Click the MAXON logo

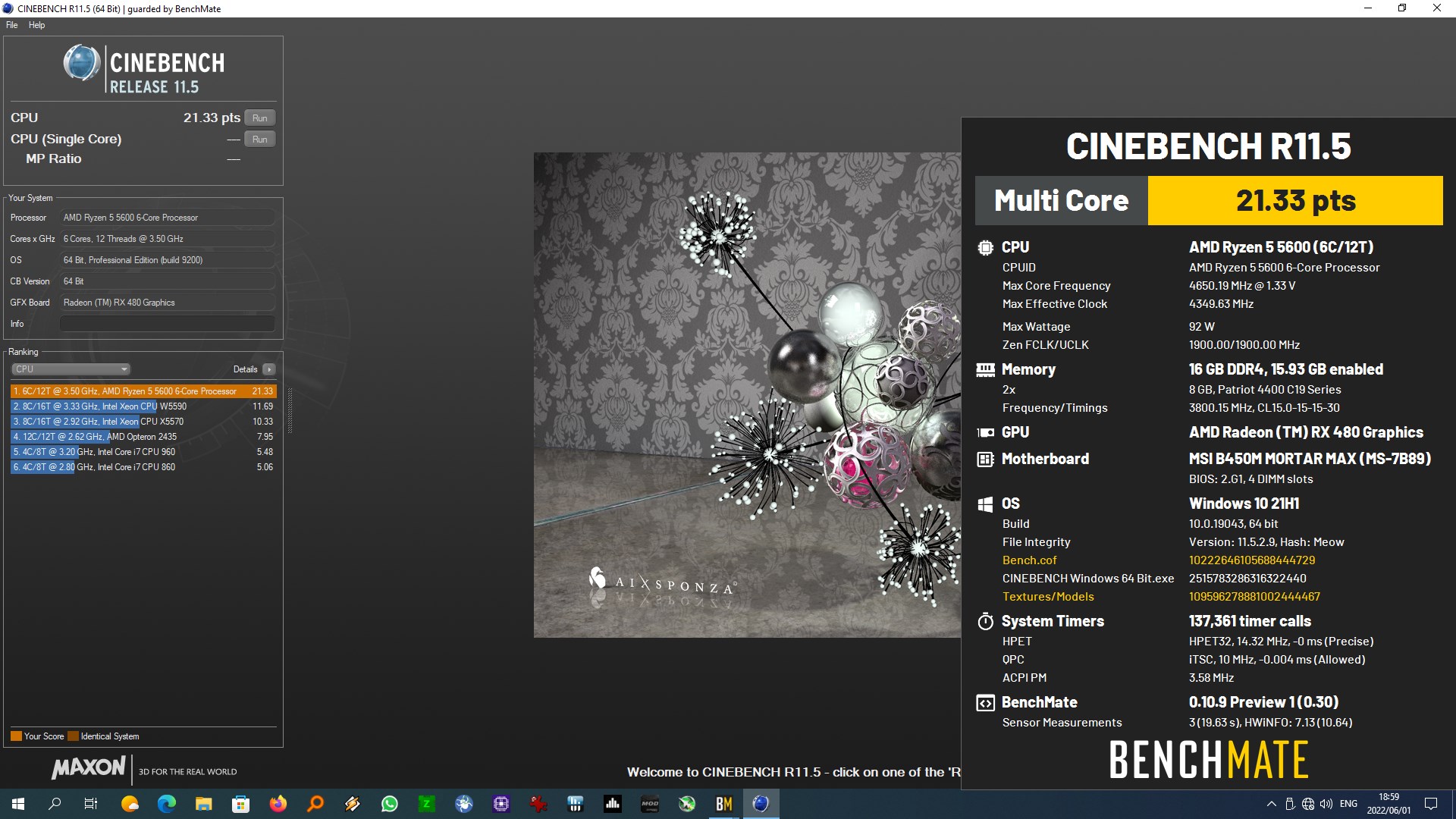point(89,767)
